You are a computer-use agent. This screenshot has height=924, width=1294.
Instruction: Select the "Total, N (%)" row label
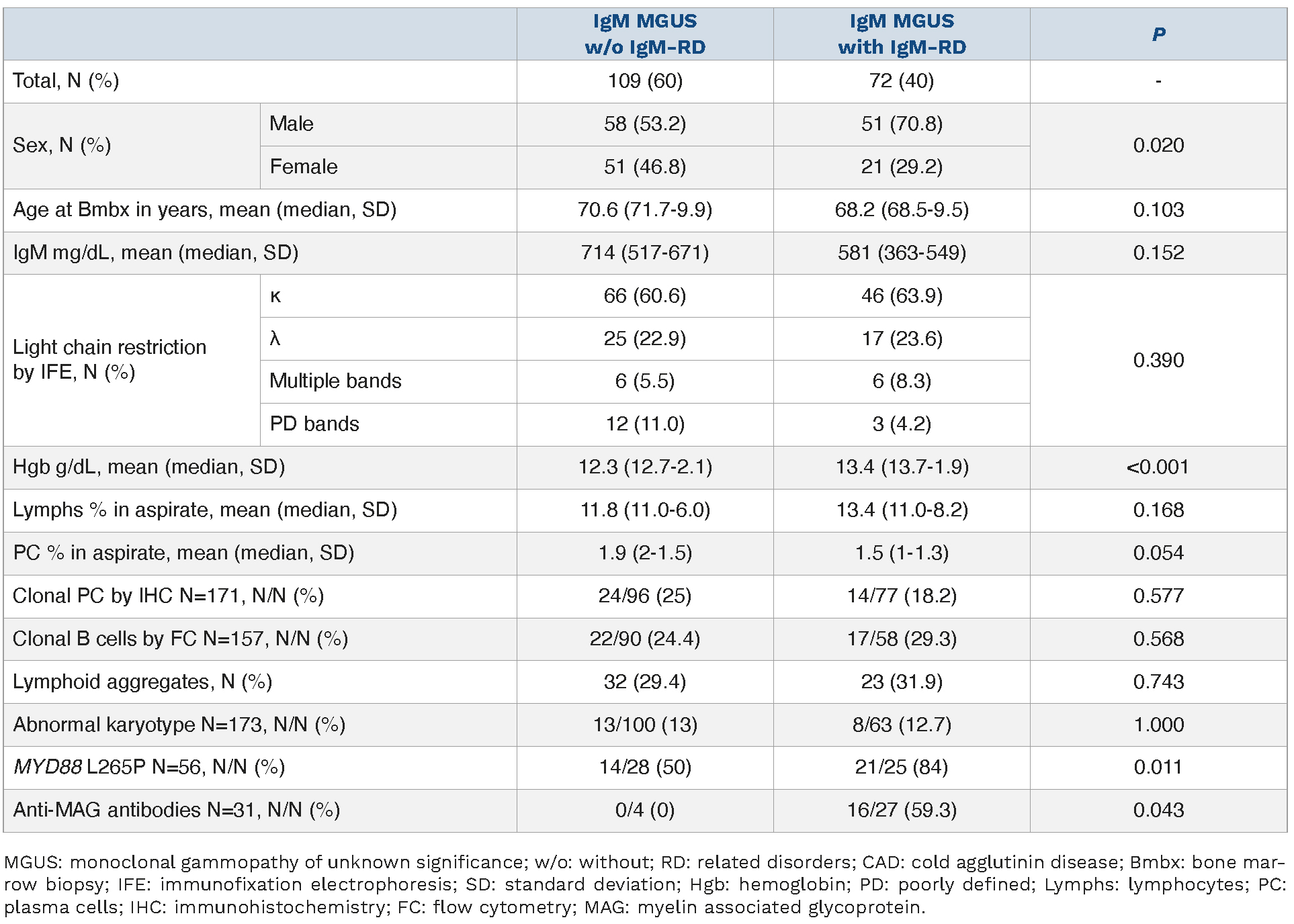(66, 81)
